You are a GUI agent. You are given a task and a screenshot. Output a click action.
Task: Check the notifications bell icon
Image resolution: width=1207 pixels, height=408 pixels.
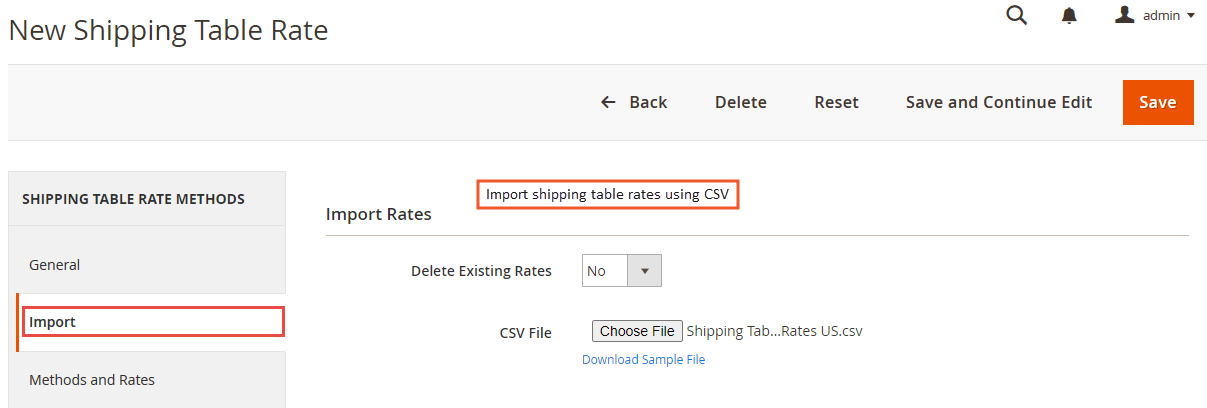pyautogui.click(x=1070, y=16)
